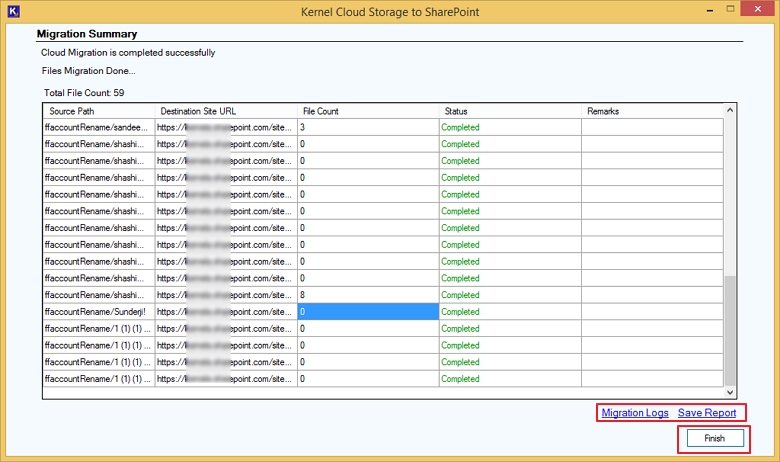Click the File Count column header
780x462 pixels.
[368, 111]
